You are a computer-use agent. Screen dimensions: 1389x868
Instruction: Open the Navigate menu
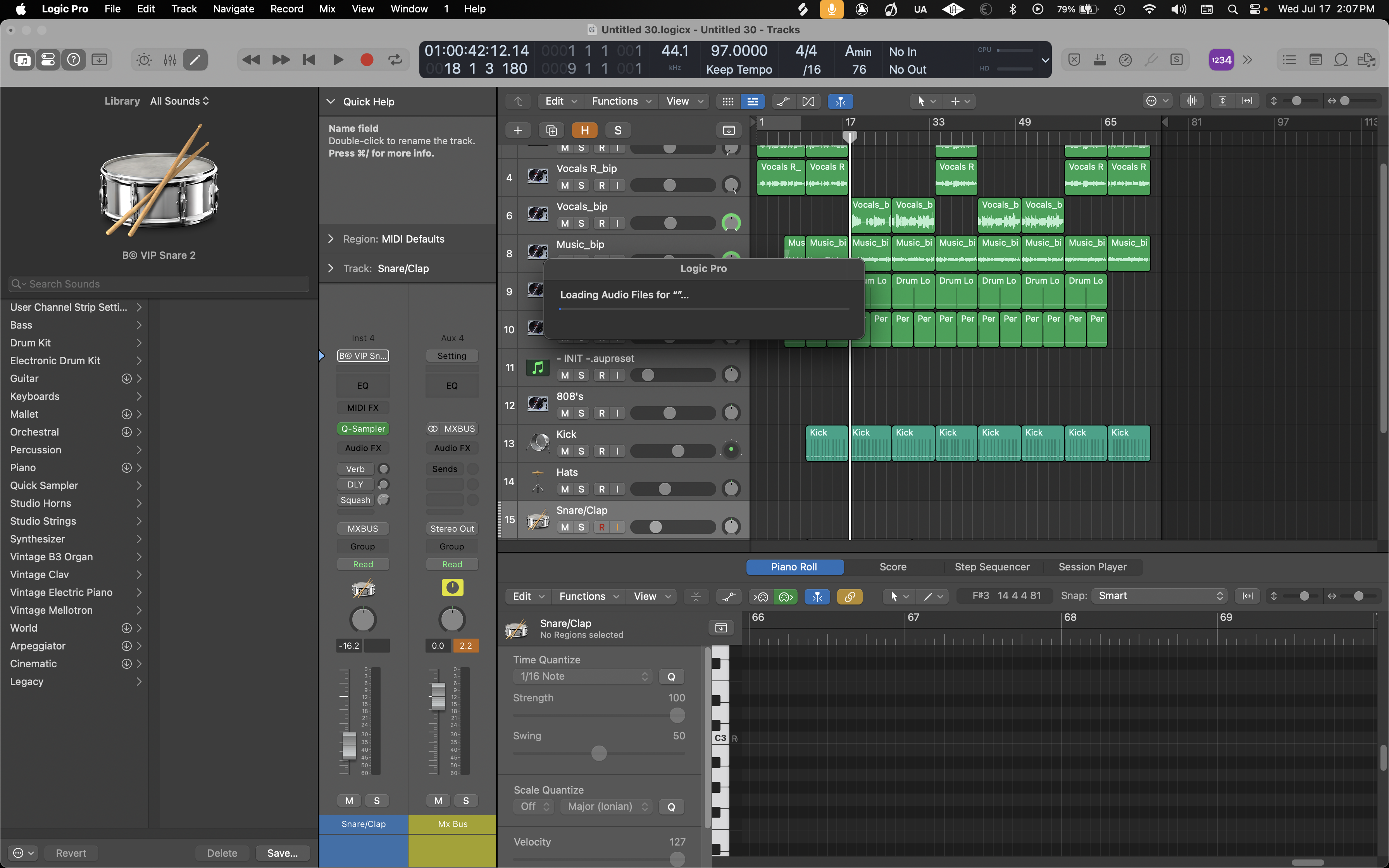click(233, 9)
